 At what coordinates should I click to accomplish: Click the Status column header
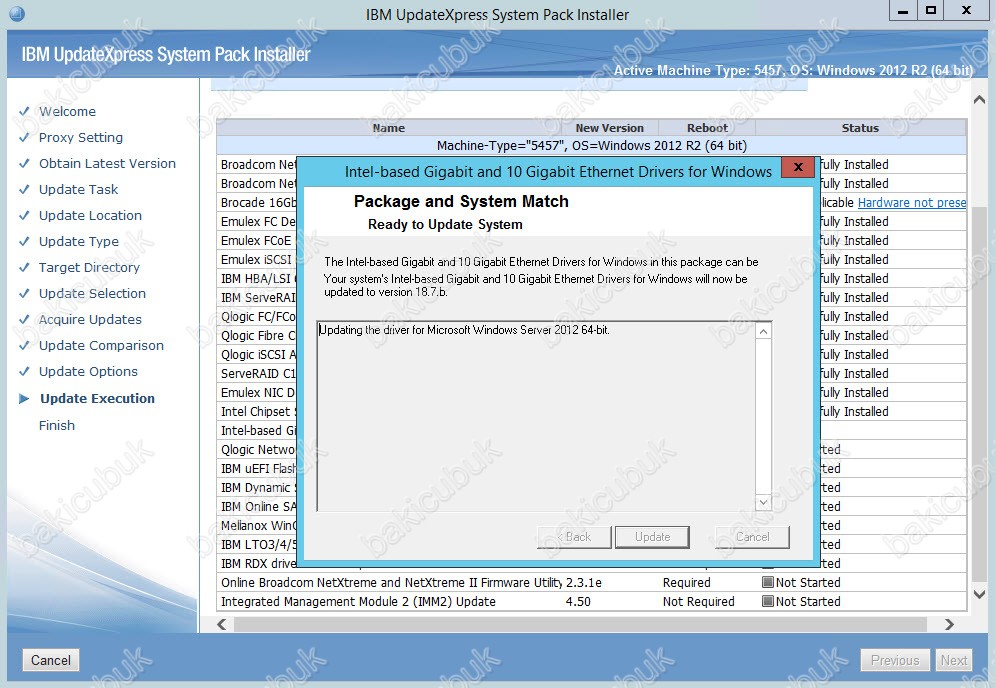[860, 128]
